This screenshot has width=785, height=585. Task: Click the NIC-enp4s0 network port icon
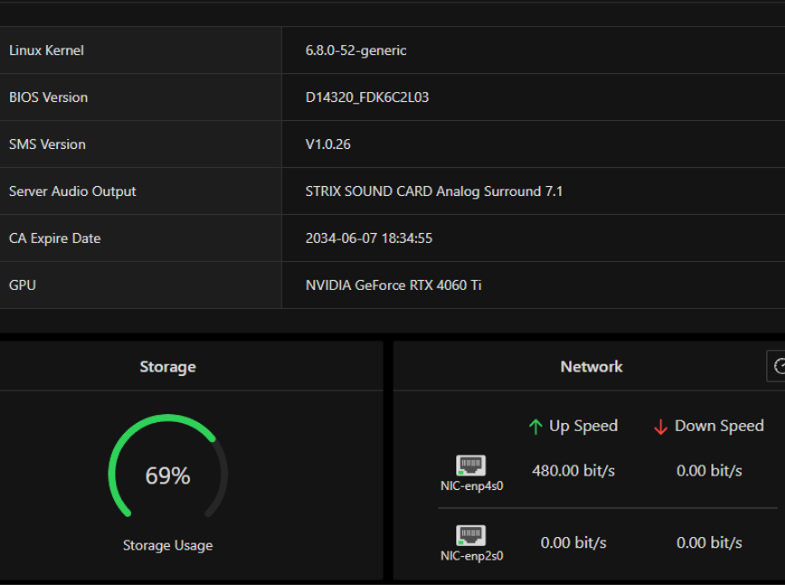[471, 465]
